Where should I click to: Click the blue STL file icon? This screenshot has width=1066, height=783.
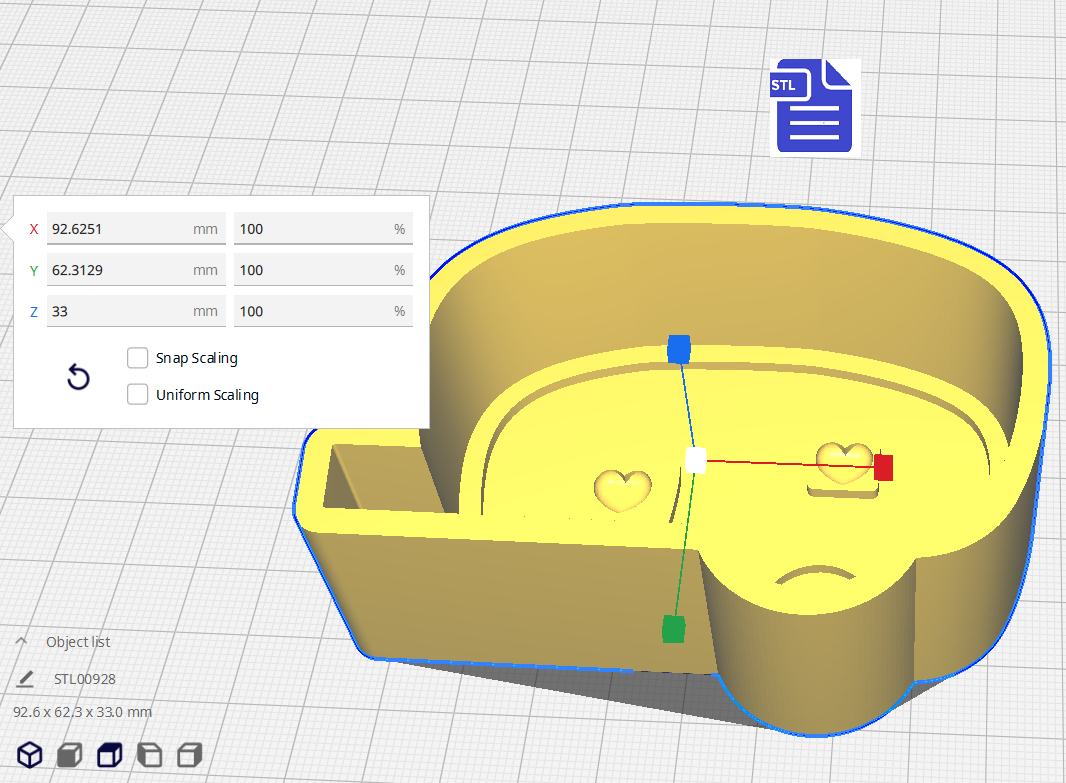point(814,106)
